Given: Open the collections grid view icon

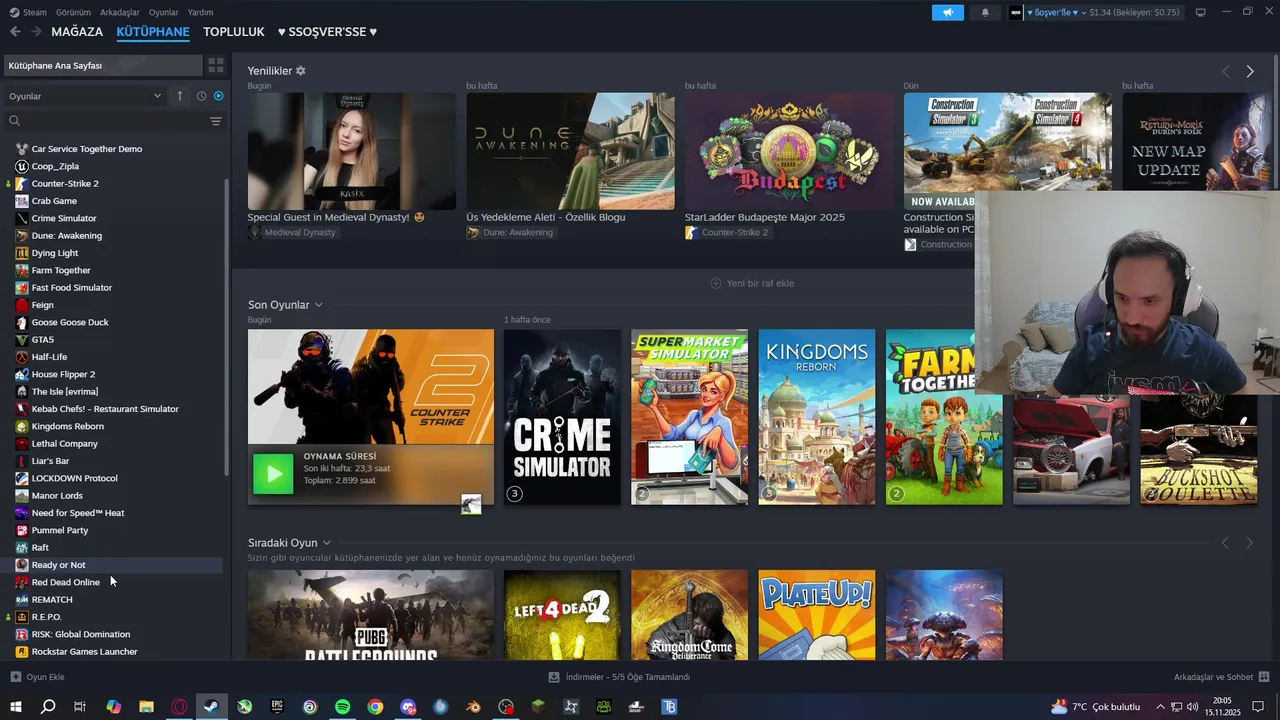Looking at the screenshot, I should 215,66.
